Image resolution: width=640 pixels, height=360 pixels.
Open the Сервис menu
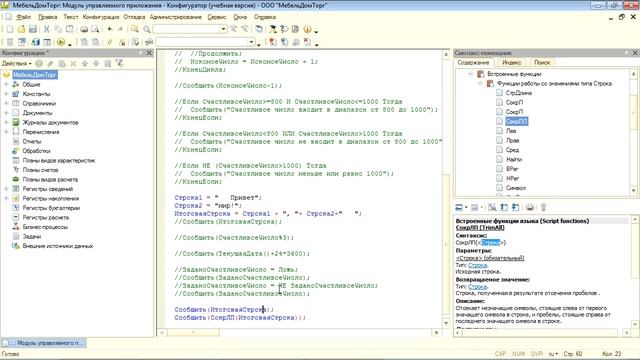(x=217, y=17)
